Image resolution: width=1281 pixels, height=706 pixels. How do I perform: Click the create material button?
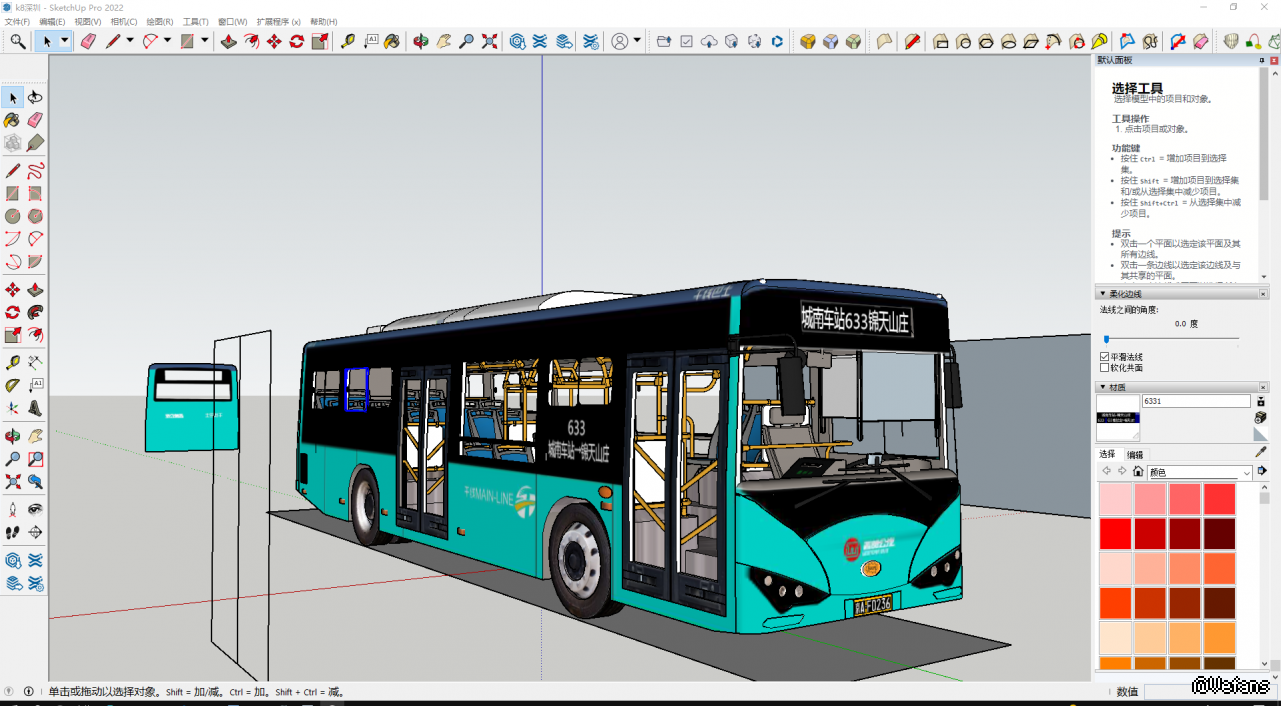[x=1260, y=417]
